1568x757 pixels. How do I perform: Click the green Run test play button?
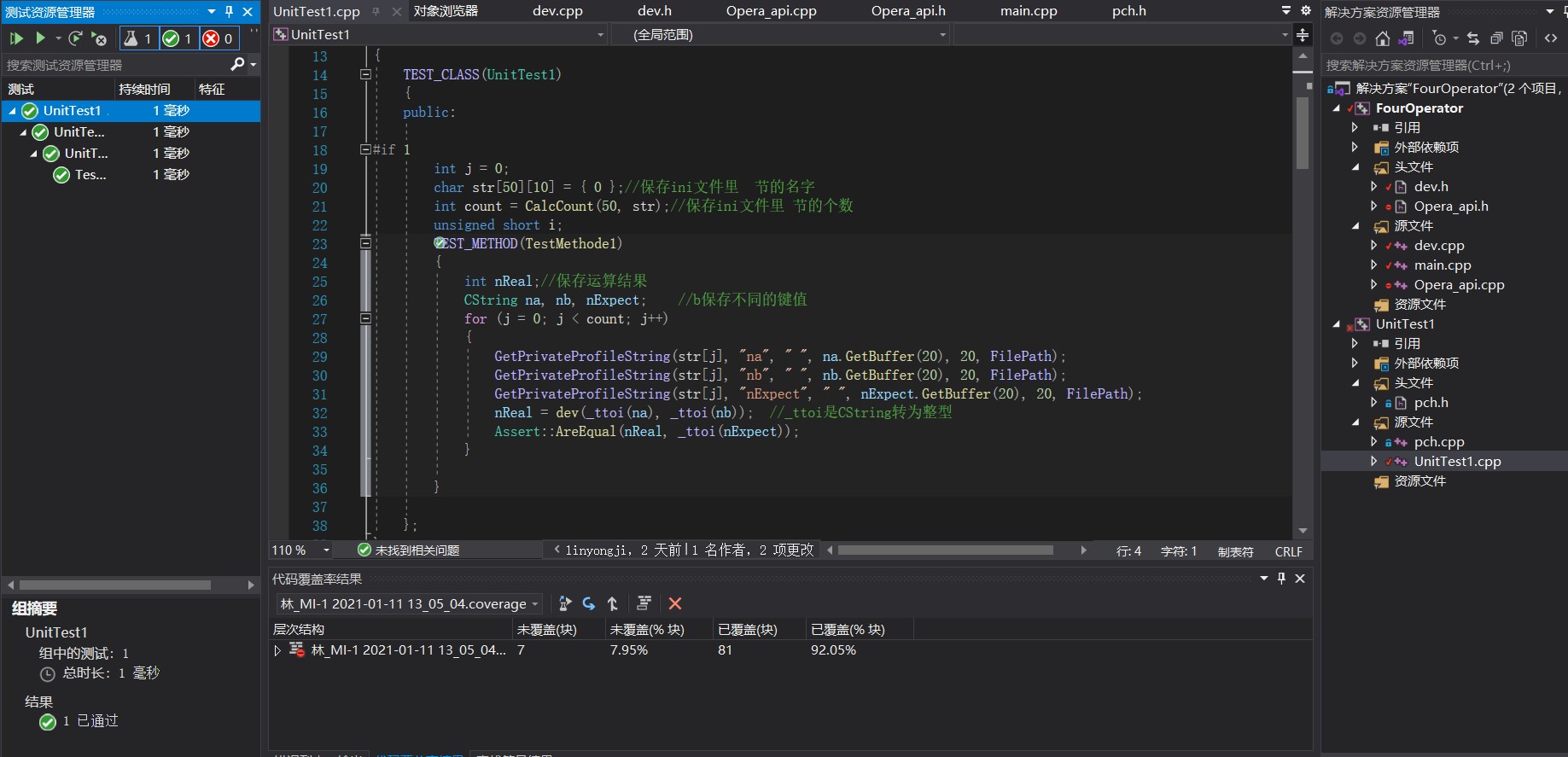point(40,38)
